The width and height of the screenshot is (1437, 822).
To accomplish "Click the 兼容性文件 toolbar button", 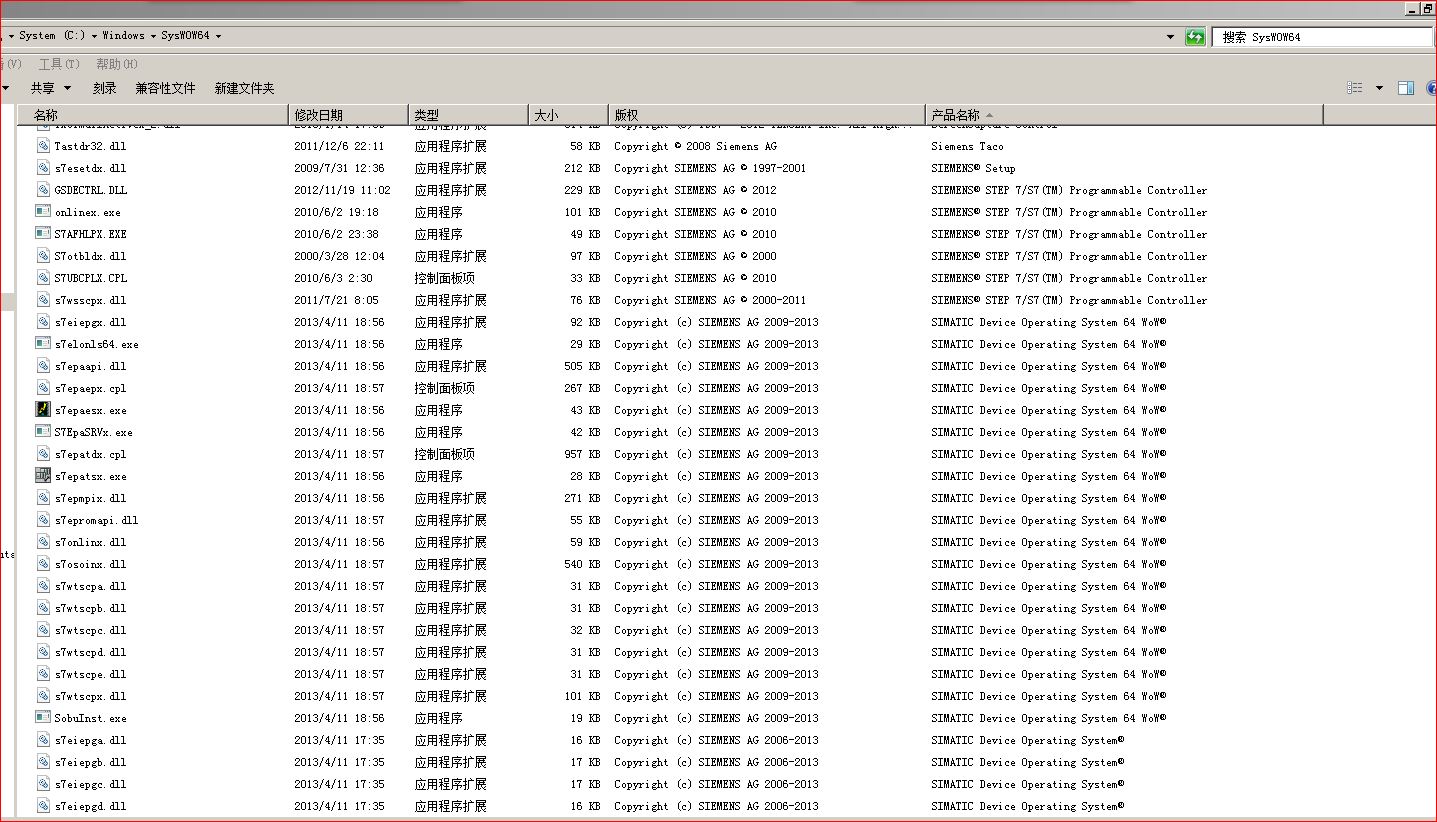I will pos(165,88).
